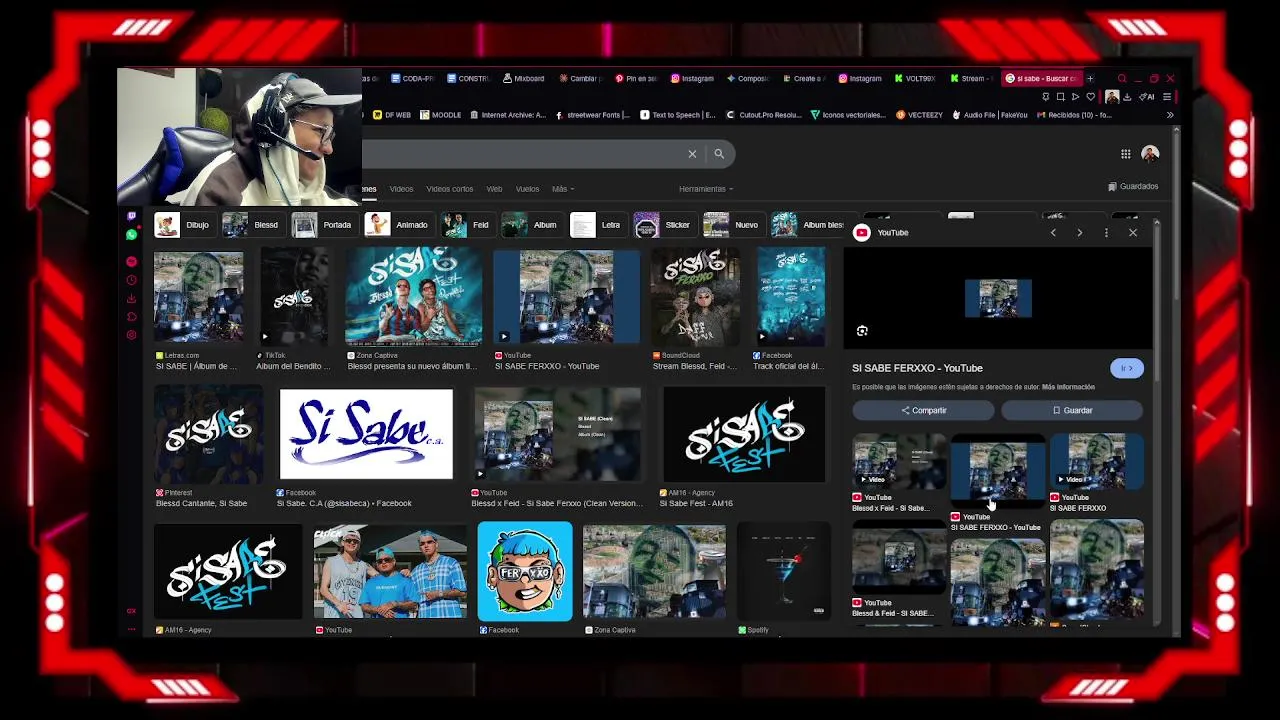Image resolution: width=1280 pixels, height=720 pixels.
Task: Go to previous image in preview panel
Action: [x=1053, y=233]
